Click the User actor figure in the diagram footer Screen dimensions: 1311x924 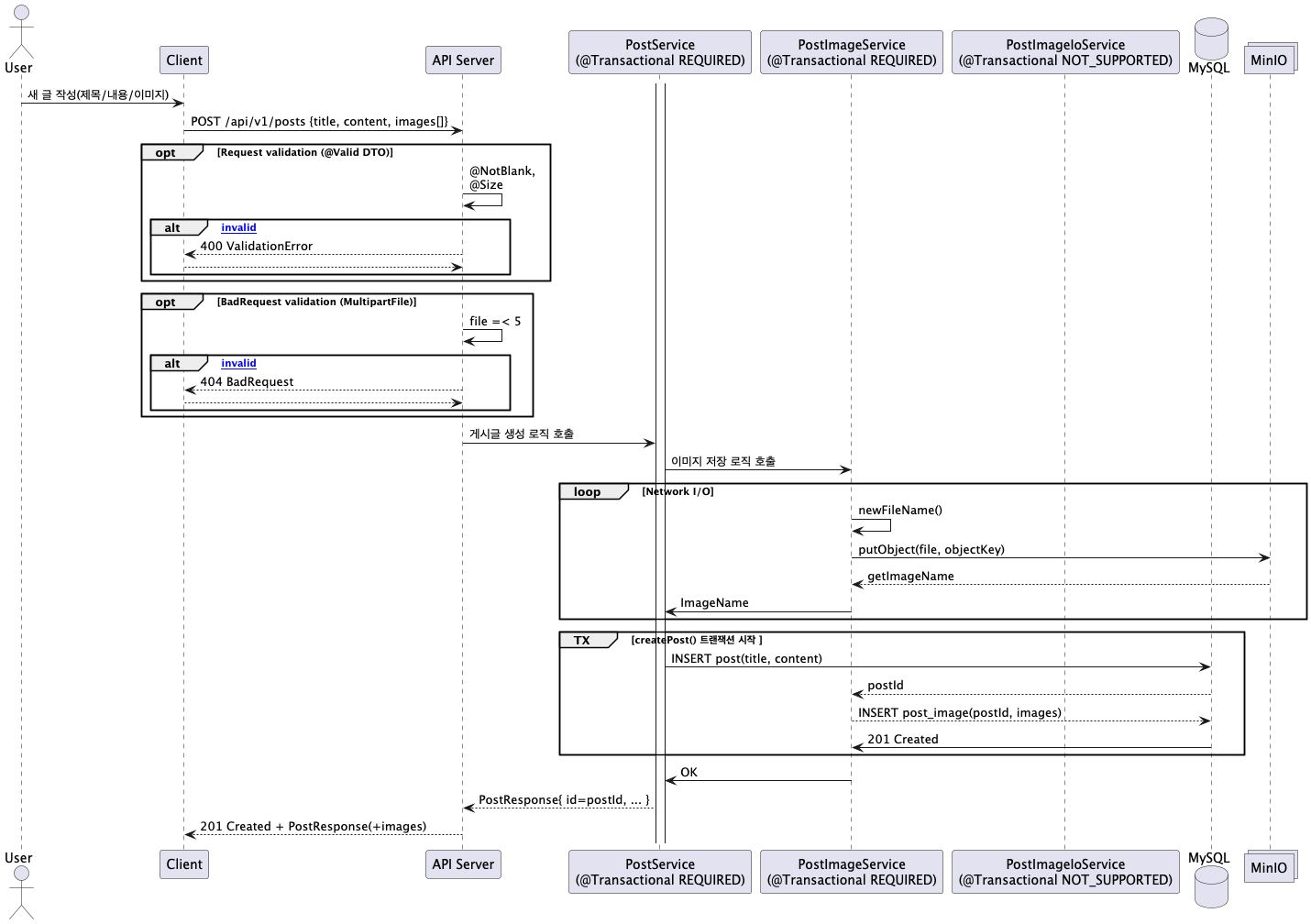click(21, 894)
